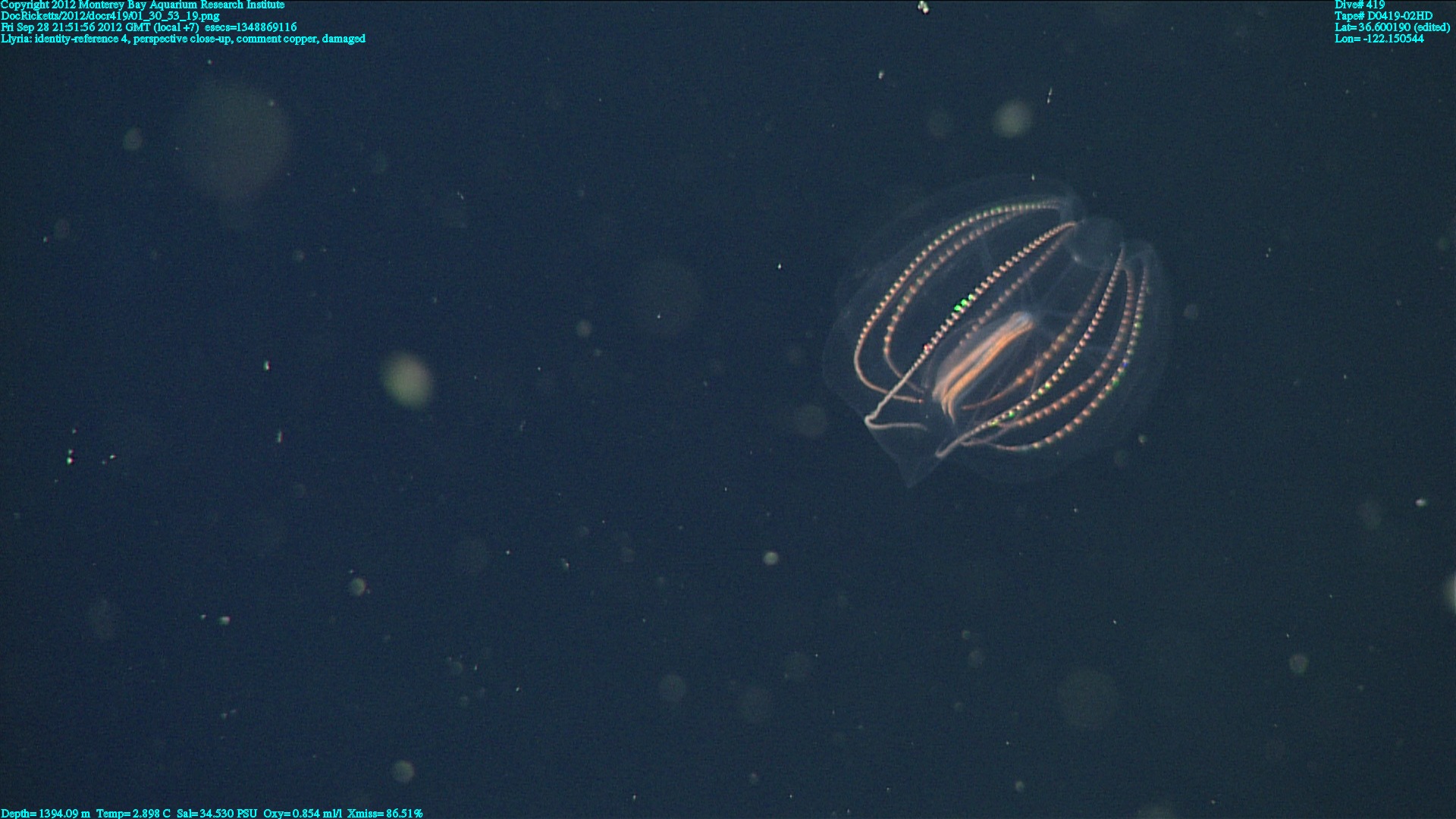1456x819 pixels.
Task: Click the Oxy= 0.854 ml/l reading
Action: tap(303, 813)
